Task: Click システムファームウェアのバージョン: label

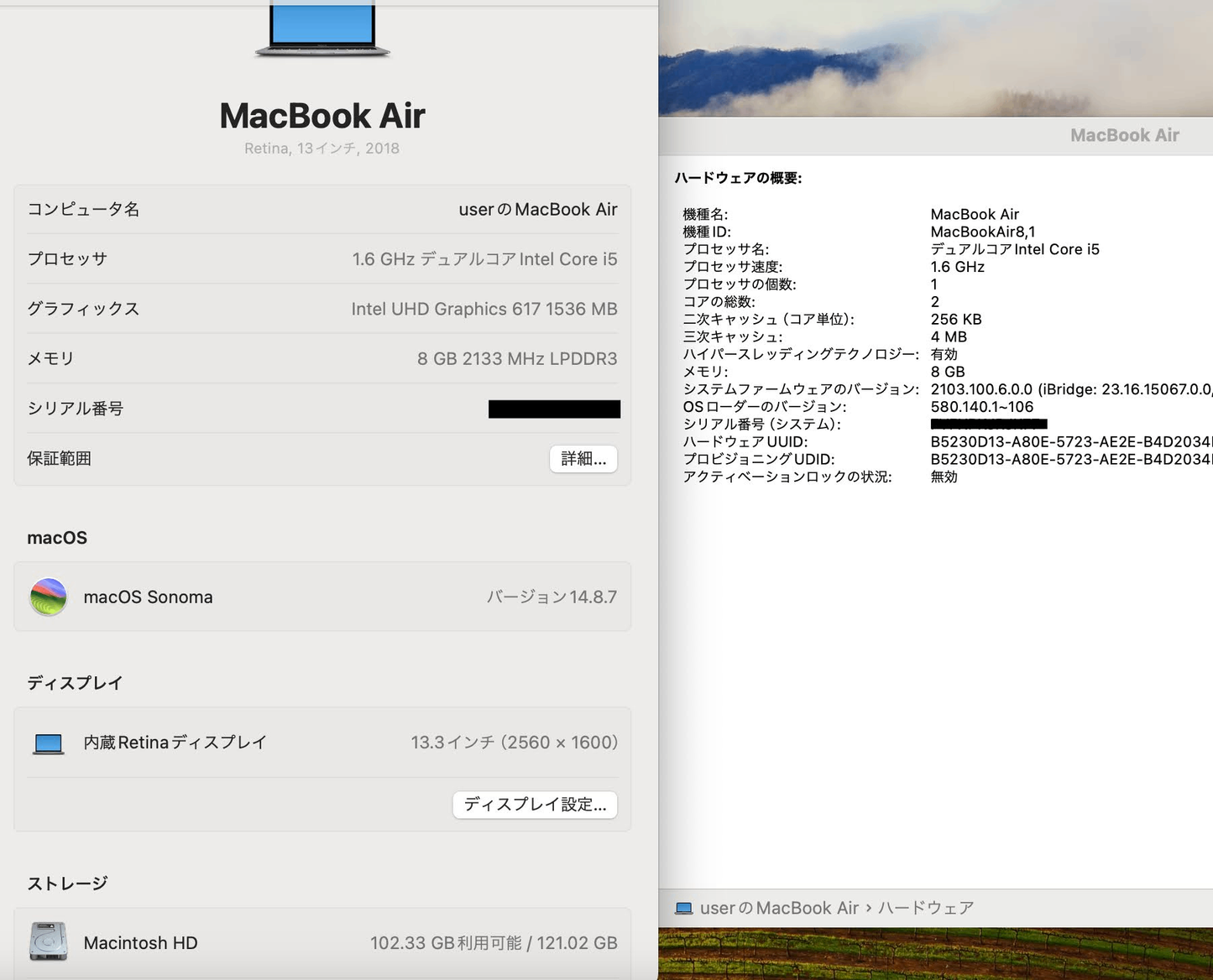Action: [800, 389]
